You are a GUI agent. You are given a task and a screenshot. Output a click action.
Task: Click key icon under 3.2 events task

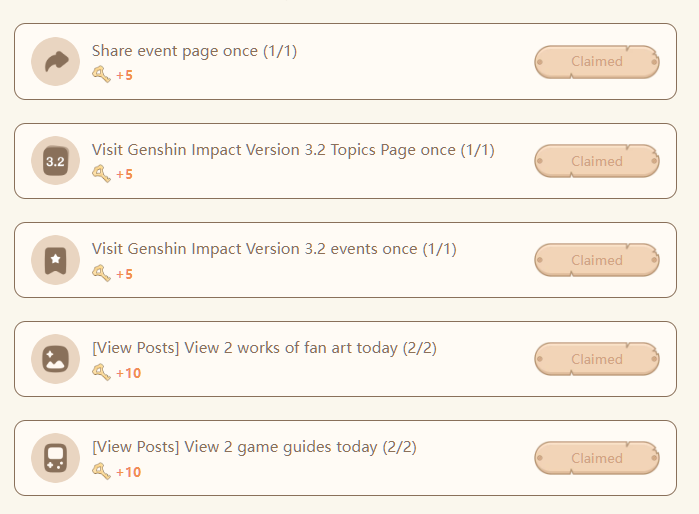pyautogui.click(x=101, y=273)
